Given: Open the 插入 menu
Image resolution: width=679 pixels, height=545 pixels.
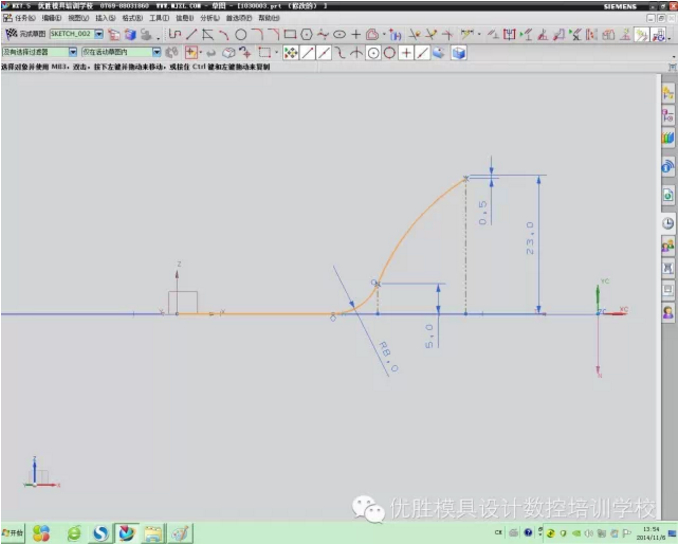Looking at the screenshot, I should [x=105, y=18].
